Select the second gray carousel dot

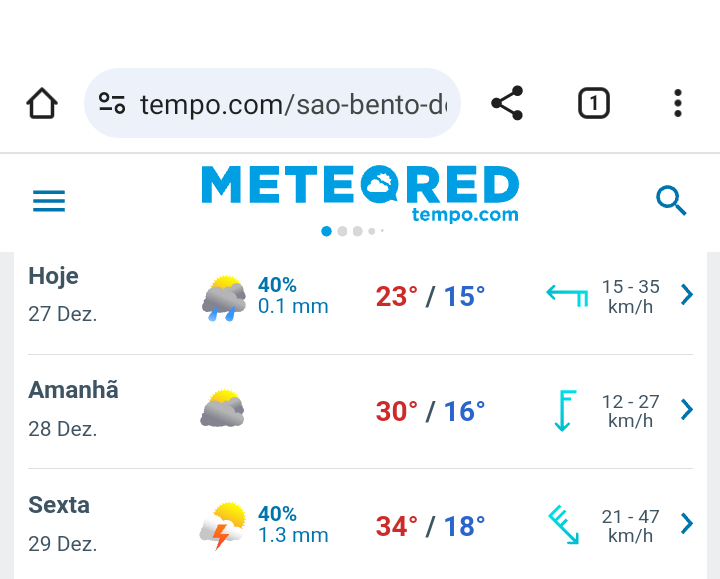click(x=342, y=231)
